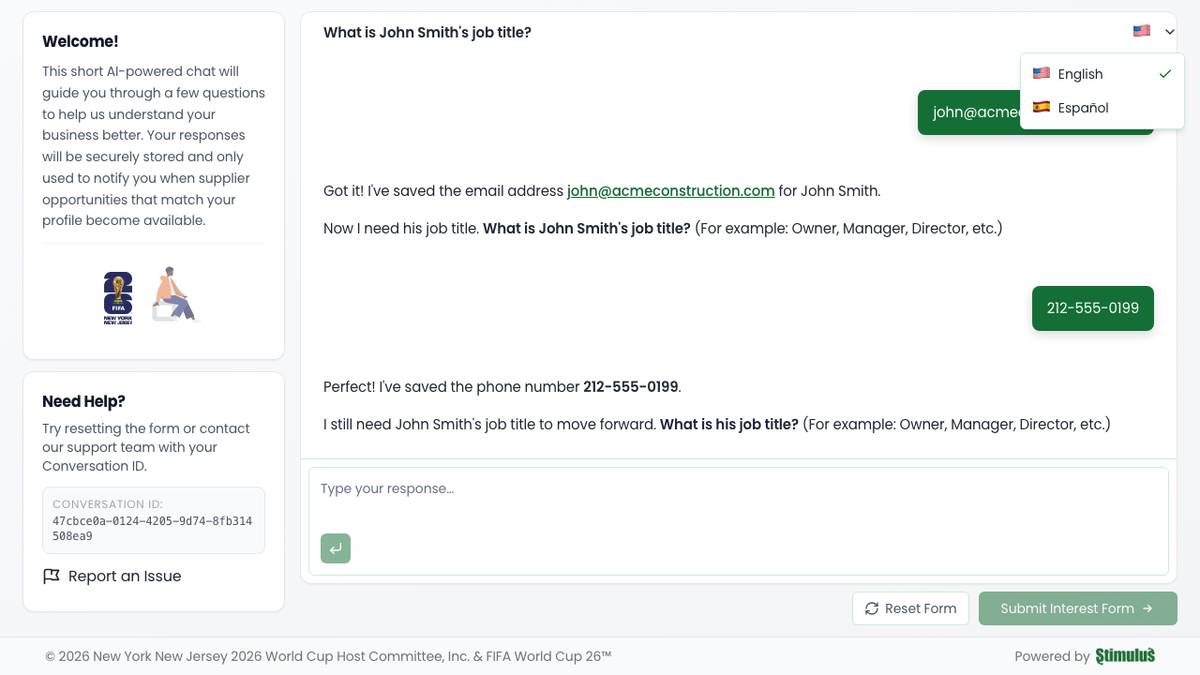The width and height of the screenshot is (1200, 675).
Task: Click the flag icon beside Report an Issue
Action: [51, 575]
